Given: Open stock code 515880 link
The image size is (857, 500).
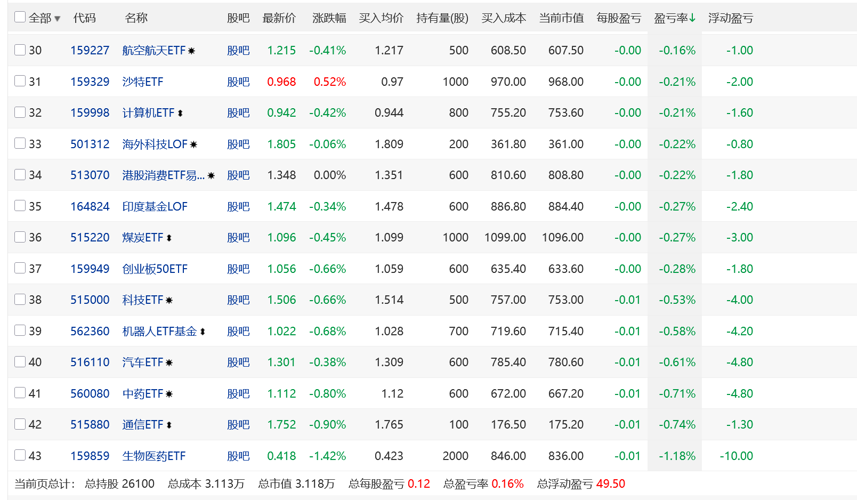Looking at the screenshot, I should point(90,425).
